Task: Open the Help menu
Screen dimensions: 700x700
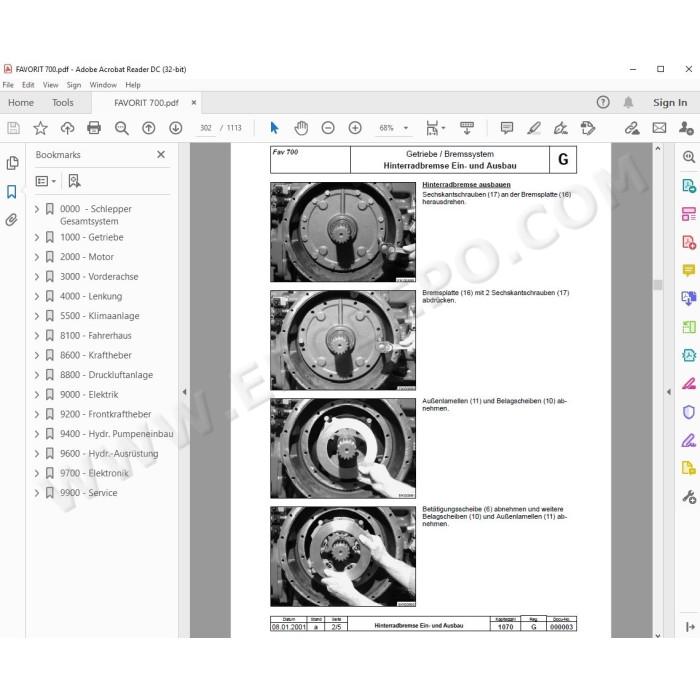Action: 133,85
